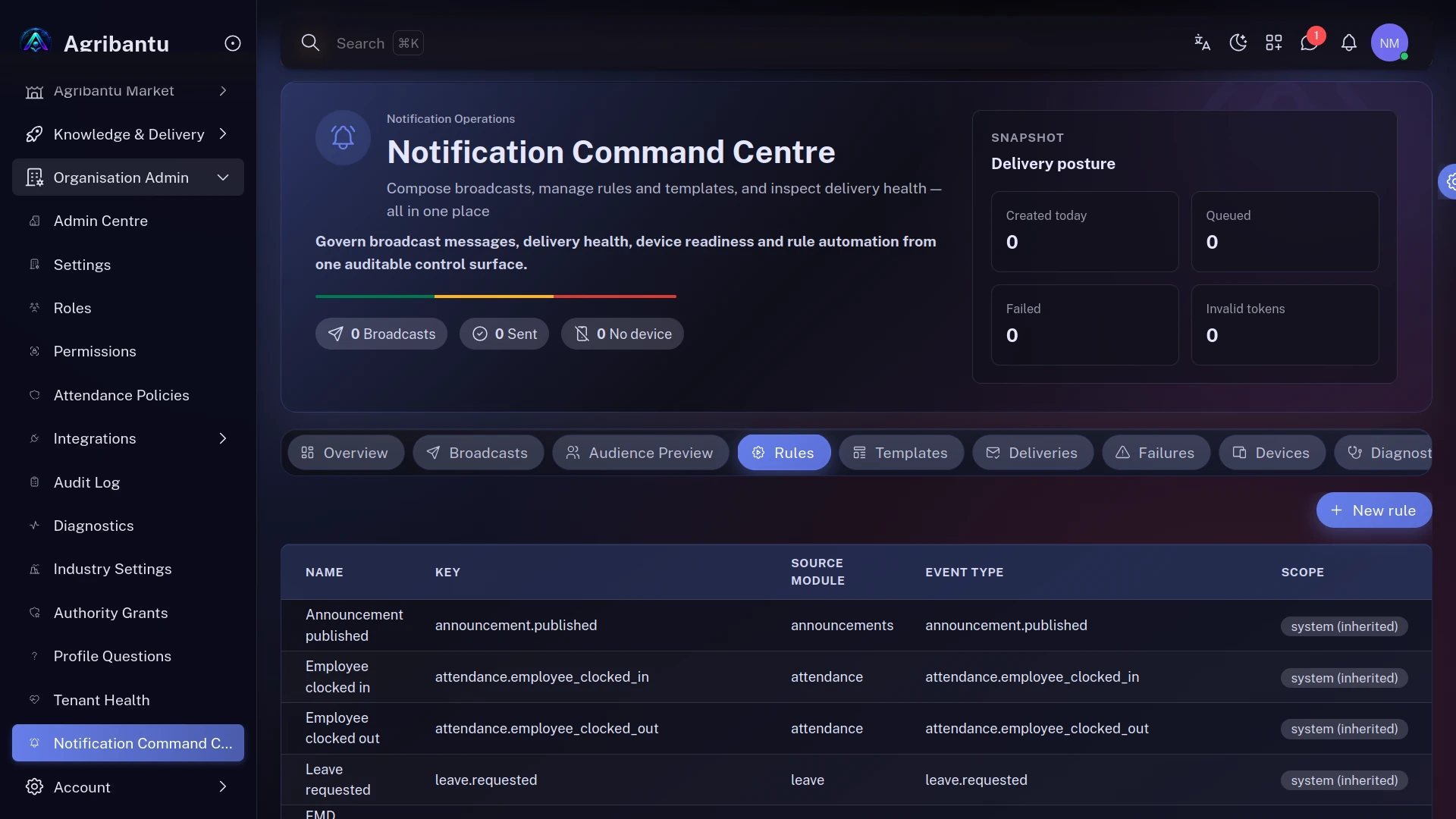Switch to the Deliveries tab
This screenshot has height=819, width=1456.
pyautogui.click(x=1033, y=453)
